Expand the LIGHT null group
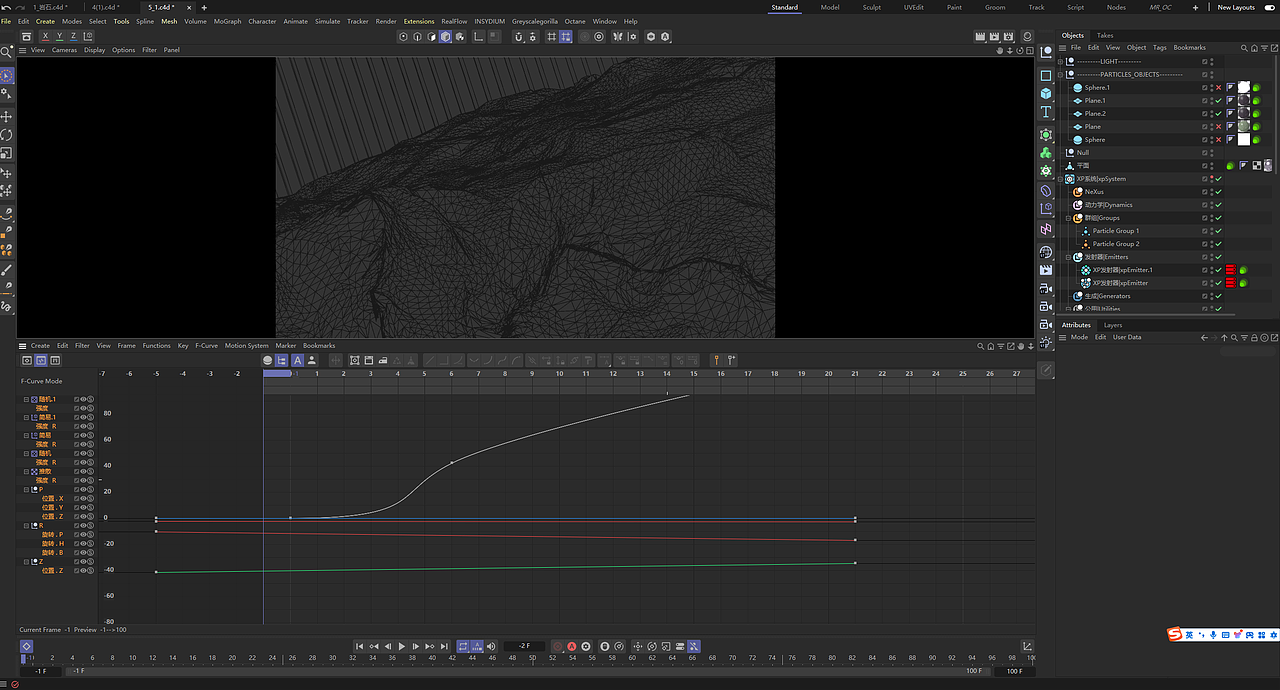Image resolution: width=1280 pixels, height=690 pixels. pyautogui.click(x=1061, y=61)
